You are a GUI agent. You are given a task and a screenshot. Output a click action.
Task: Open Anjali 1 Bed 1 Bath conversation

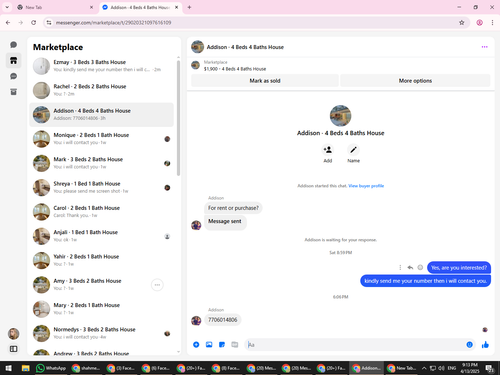[102, 236]
